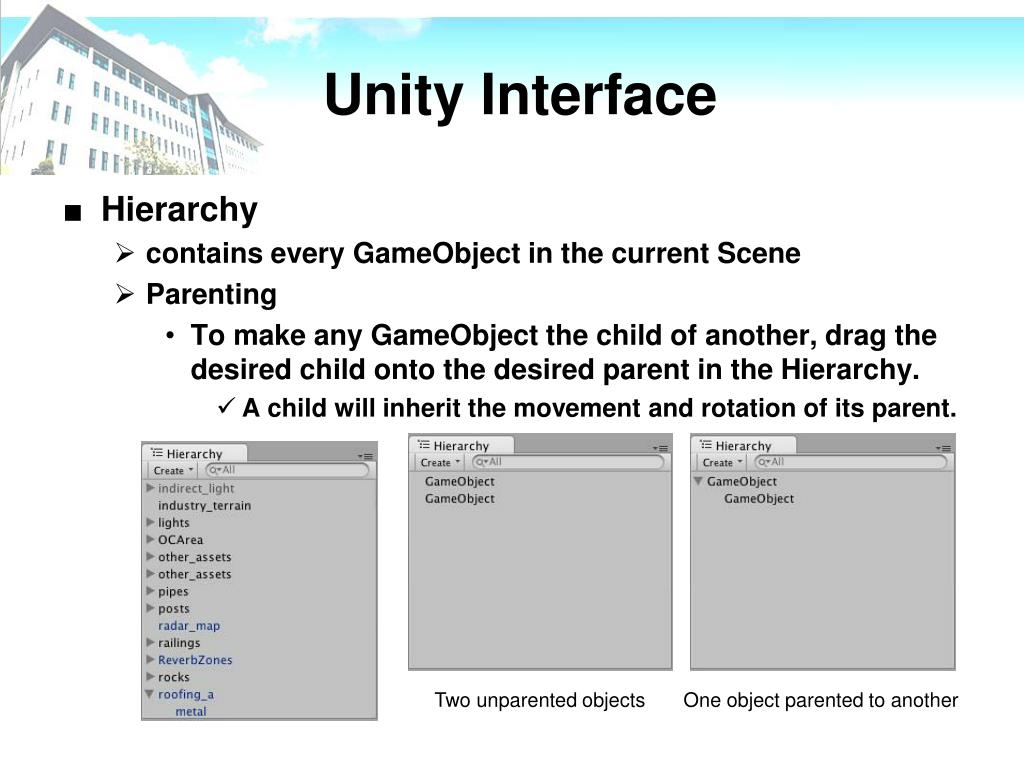Click search magnifier icon in right panel
Screen dimensions: 1024x768
(x=764, y=462)
